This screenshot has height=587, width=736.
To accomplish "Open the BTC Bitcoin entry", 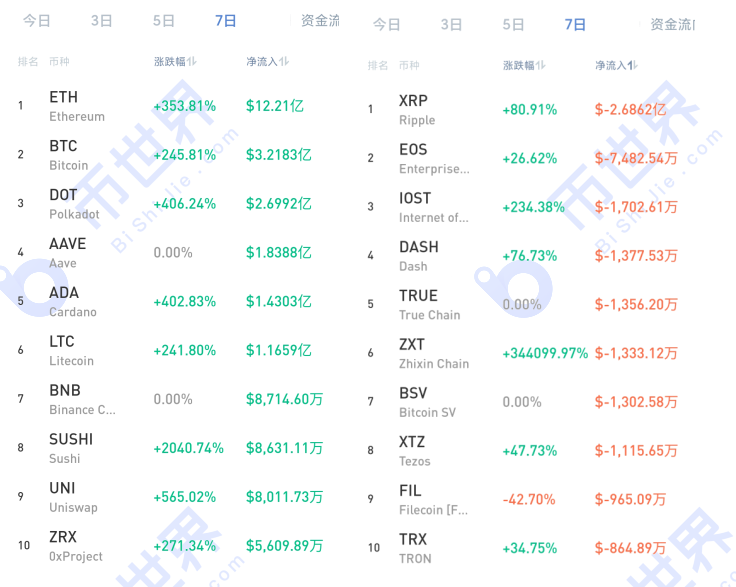I will 68,155.
